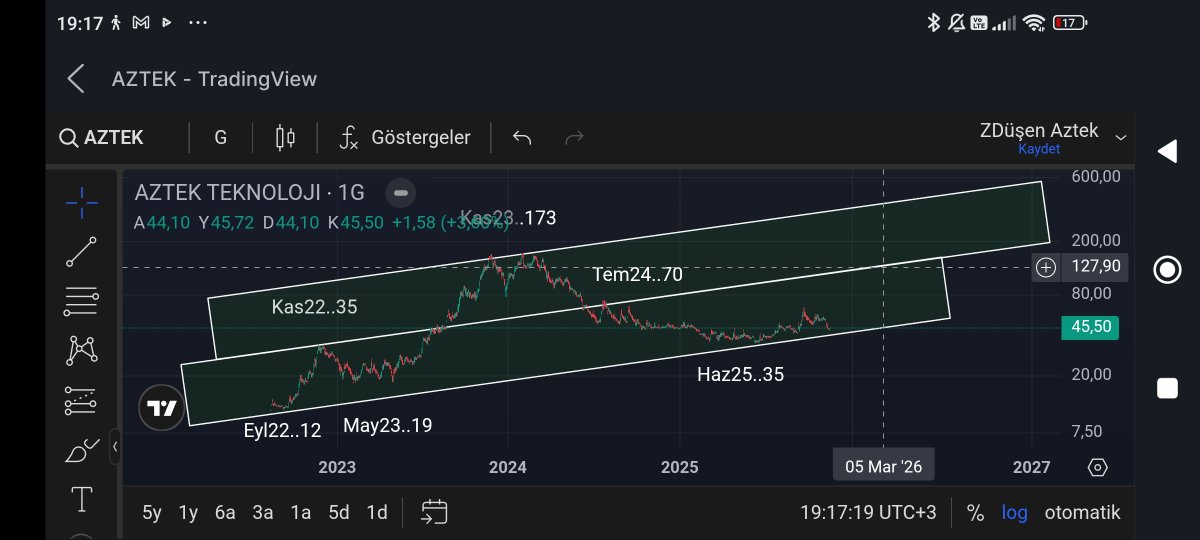
Task: Undo the last chart action
Action: click(x=522, y=138)
